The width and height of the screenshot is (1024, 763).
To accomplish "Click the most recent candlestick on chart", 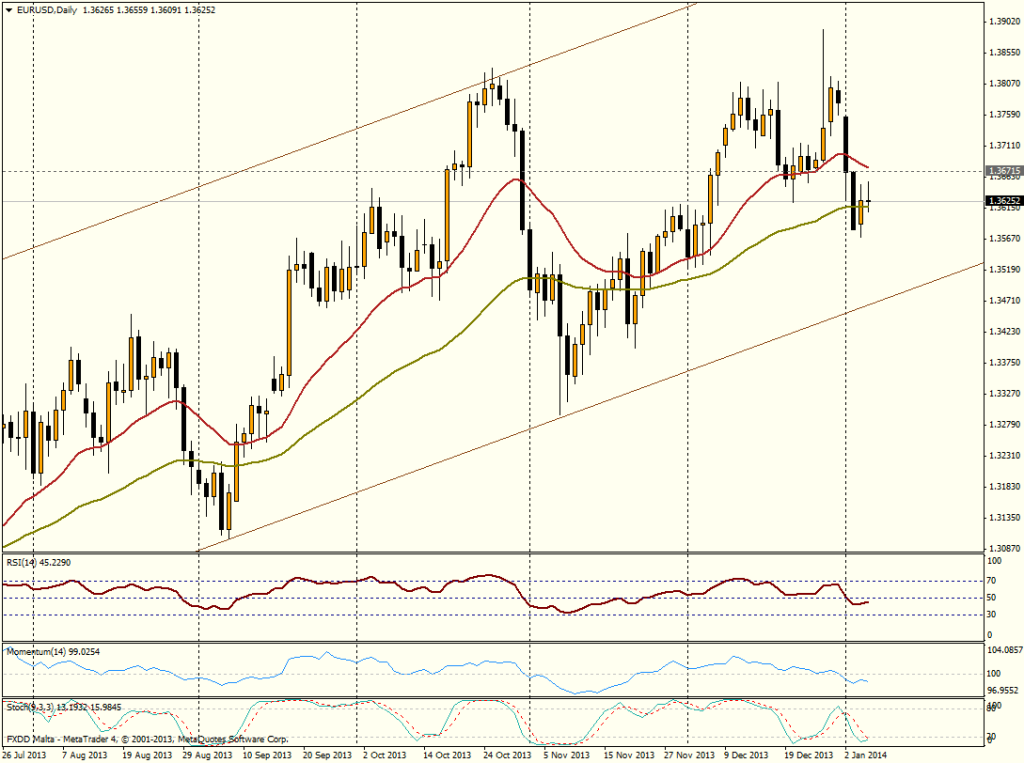I will pyautogui.click(x=870, y=201).
